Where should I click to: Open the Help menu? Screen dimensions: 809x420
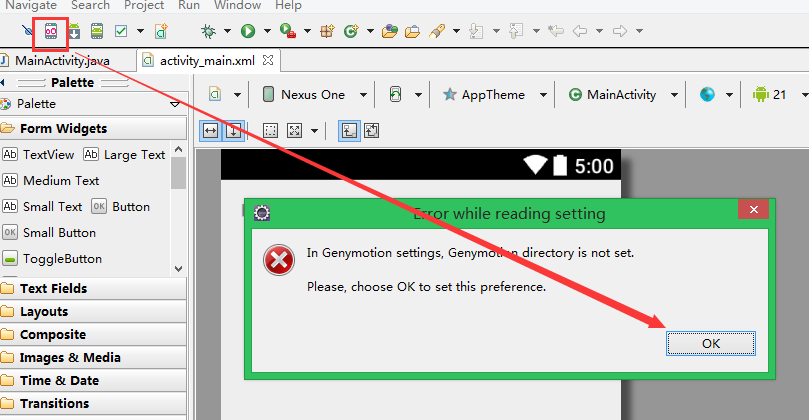pos(288,5)
